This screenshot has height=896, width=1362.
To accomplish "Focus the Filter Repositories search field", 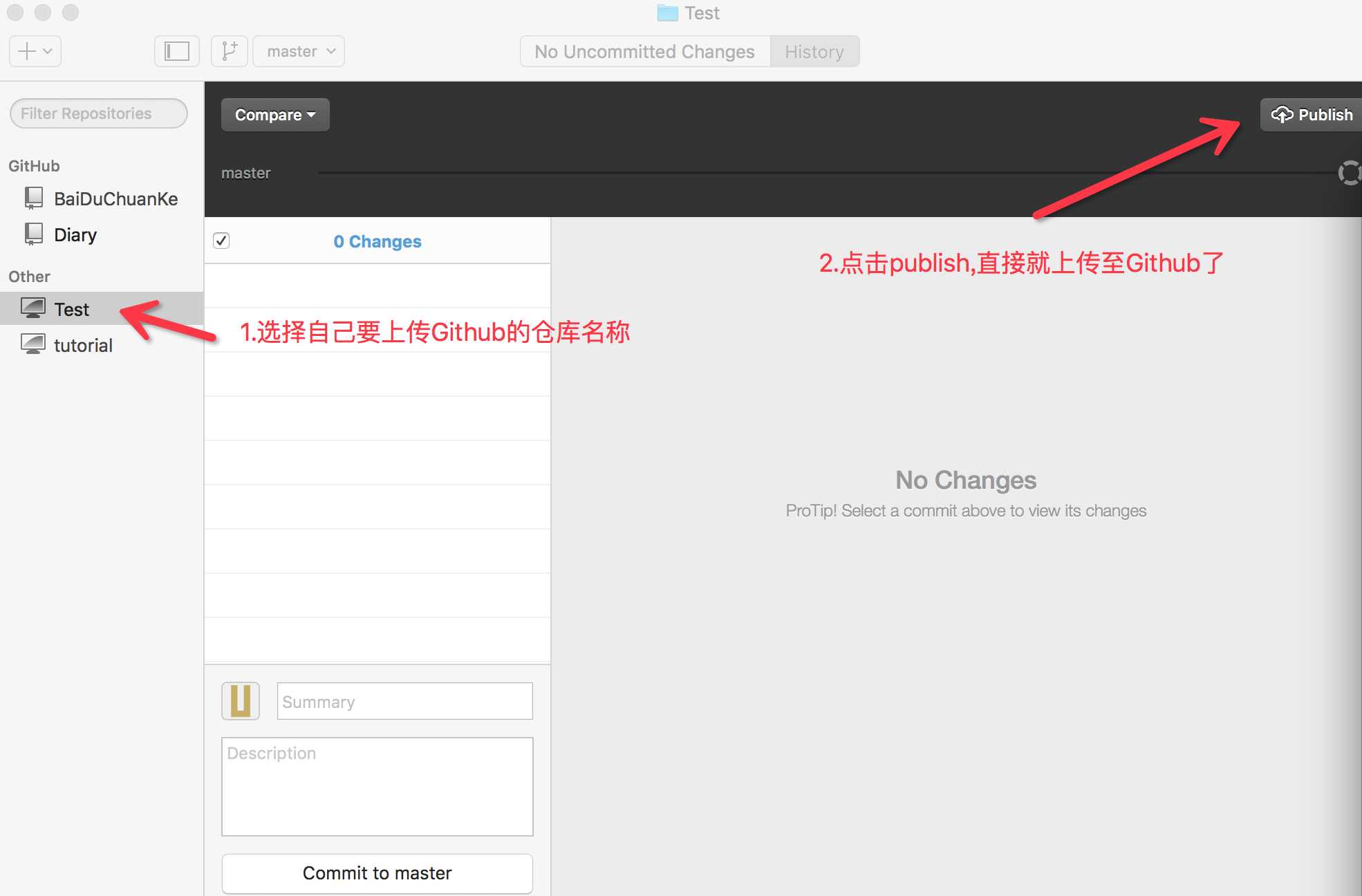I will (x=99, y=113).
